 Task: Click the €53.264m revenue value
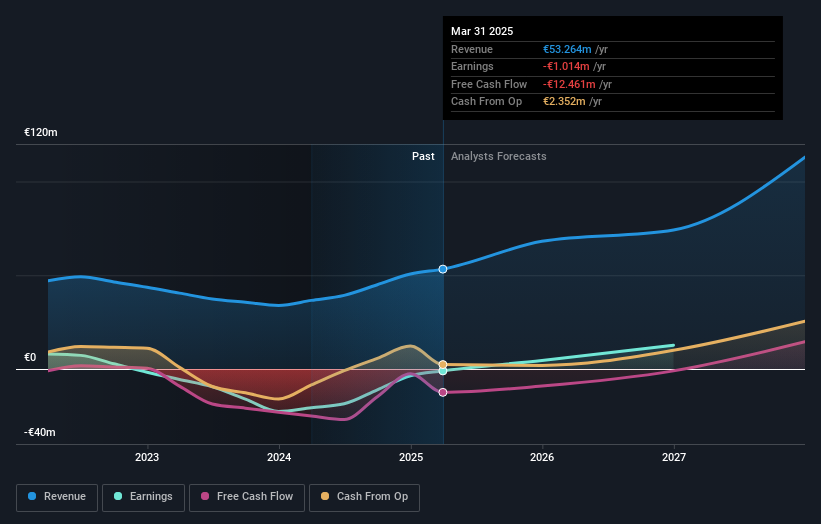tap(567, 49)
